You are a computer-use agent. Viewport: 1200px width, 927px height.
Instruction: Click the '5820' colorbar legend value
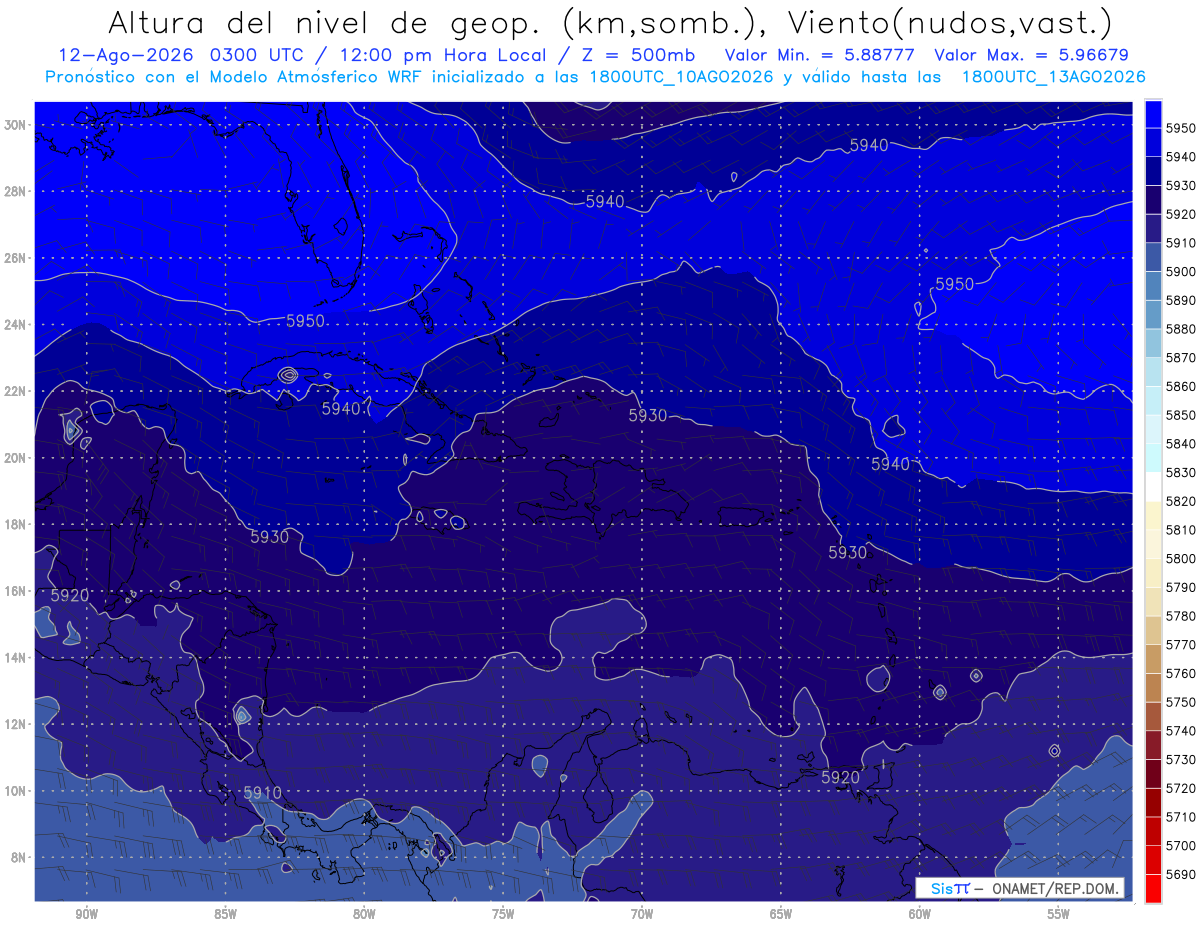tap(1181, 501)
